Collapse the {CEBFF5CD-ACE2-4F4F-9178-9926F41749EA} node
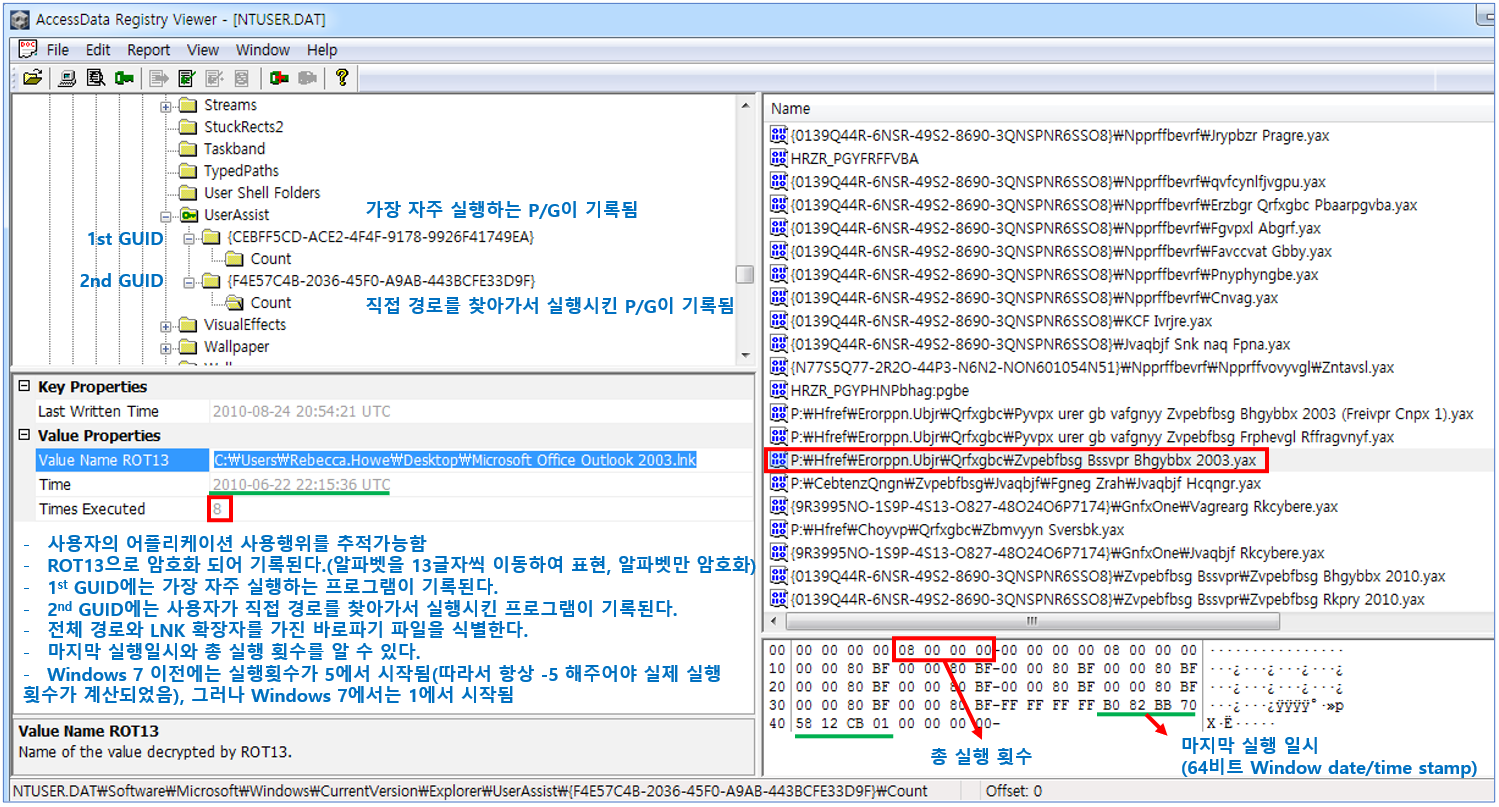Image resolution: width=1499 pixels, height=807 pixels. point(189,238)
